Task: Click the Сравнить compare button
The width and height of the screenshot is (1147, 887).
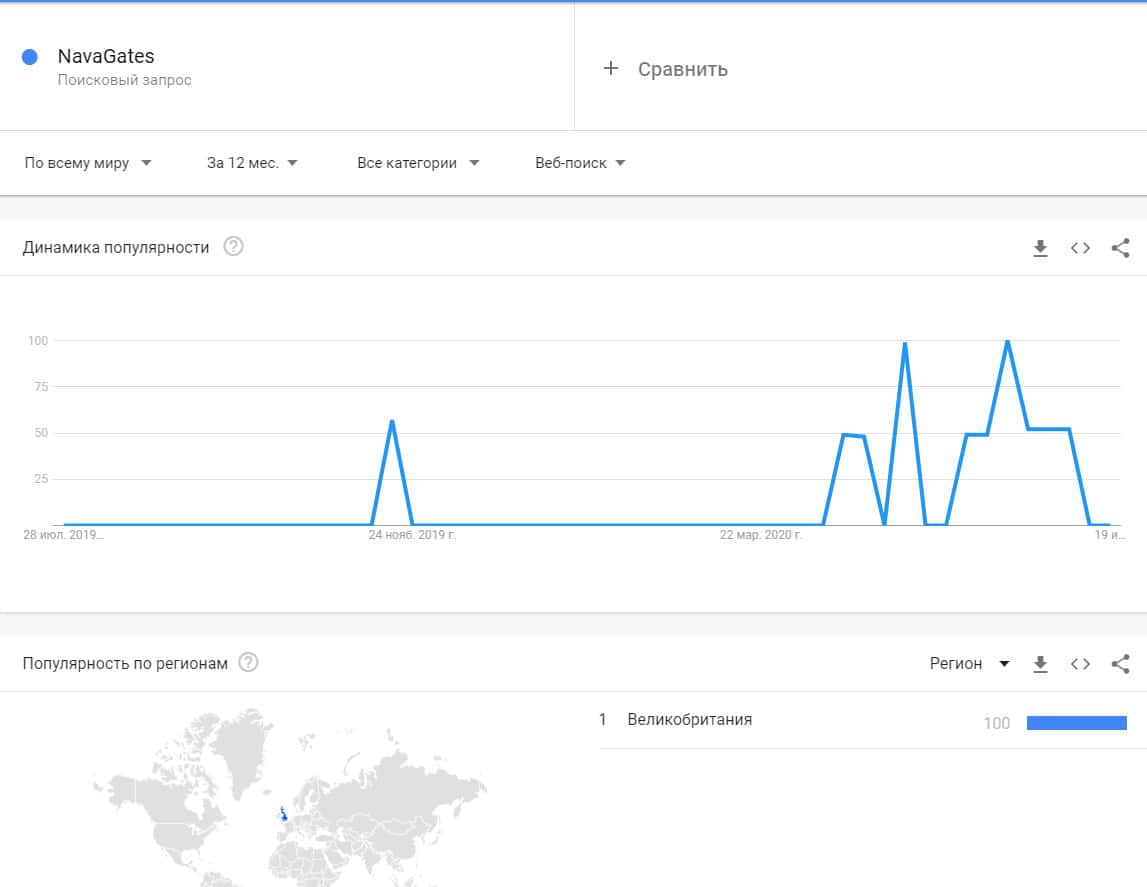Action: (x=682, y=69)
